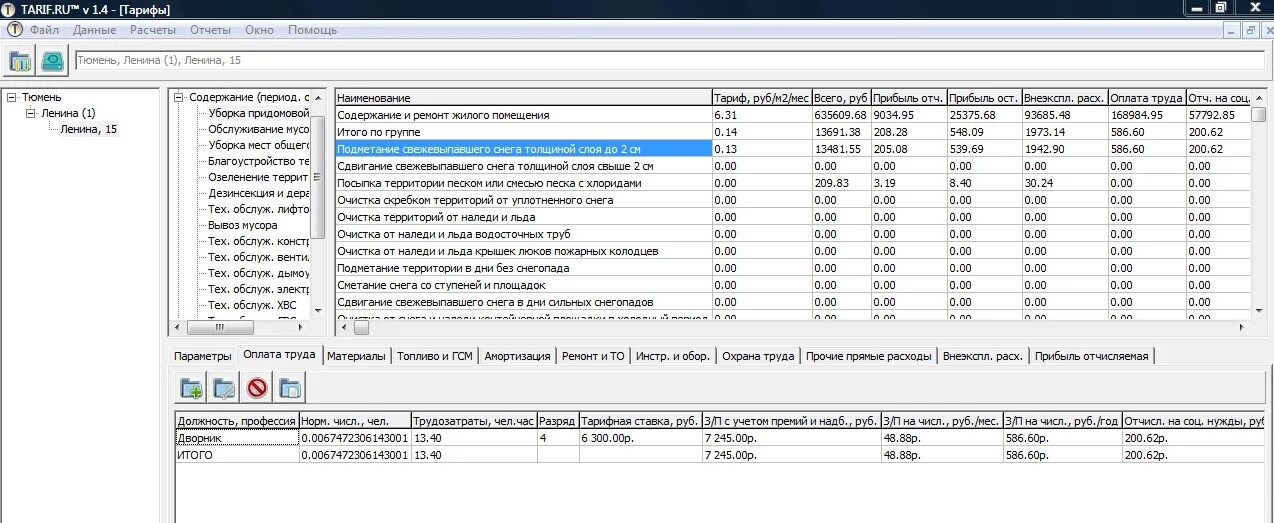Switch to the Оплата труда tab
This screenshot has height=523, width=1274.
(279, 354)
